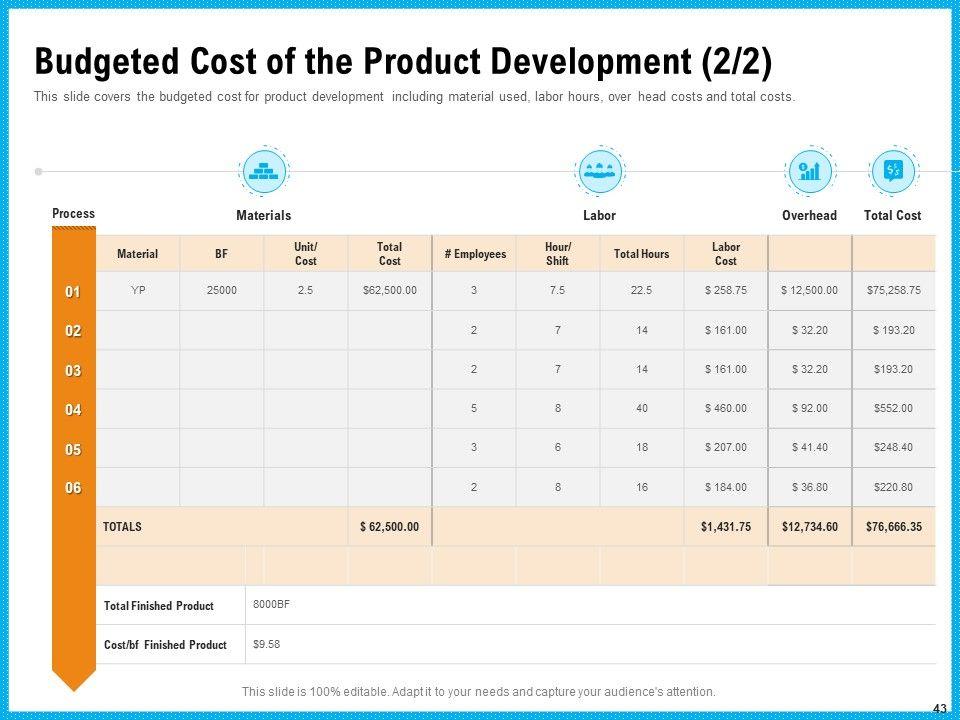The width and height of the screenshot is (960, 720).
Task: Click the YP material cell
Action: (x=138, y=291)
